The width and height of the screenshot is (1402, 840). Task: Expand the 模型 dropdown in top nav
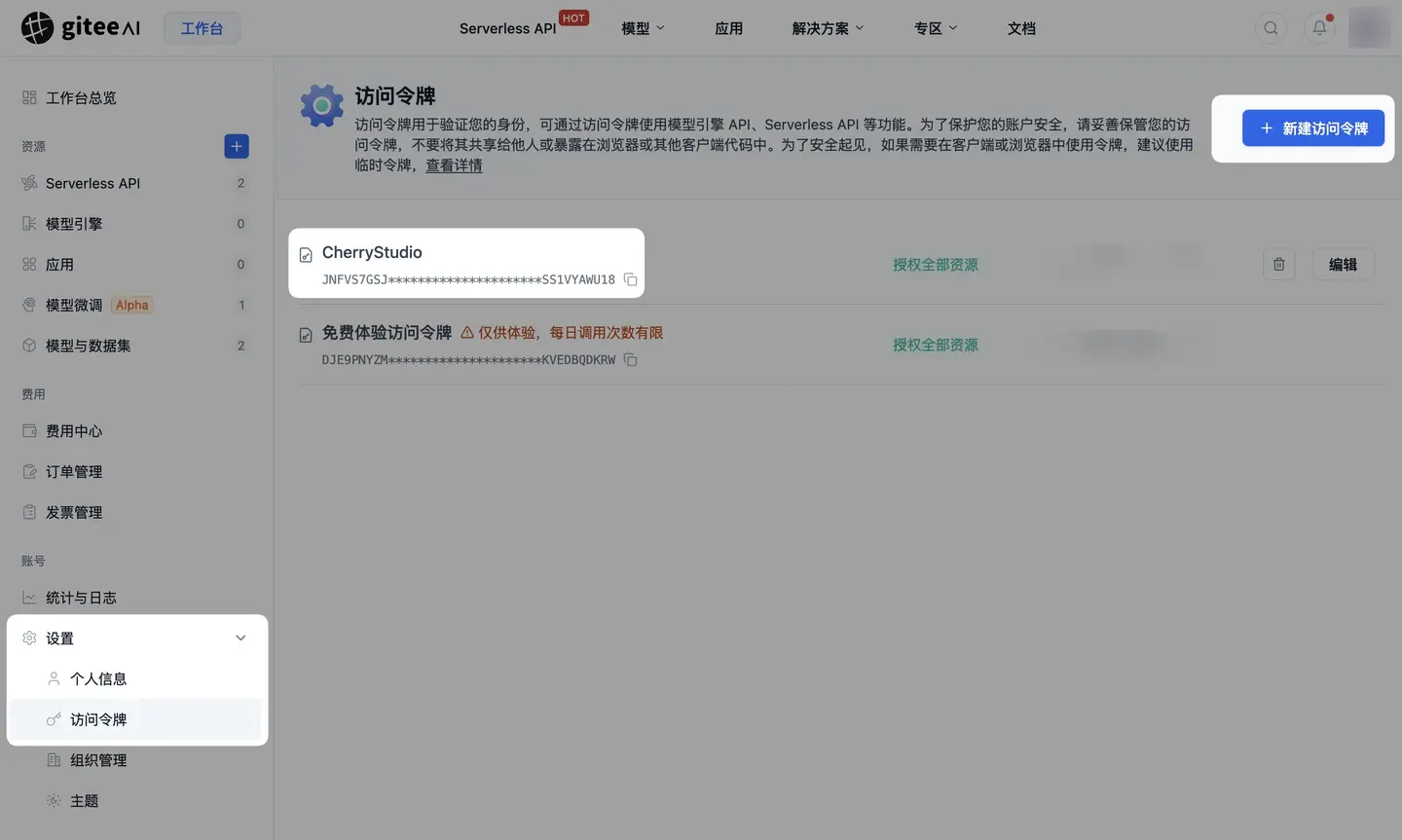tap(643, 28)
